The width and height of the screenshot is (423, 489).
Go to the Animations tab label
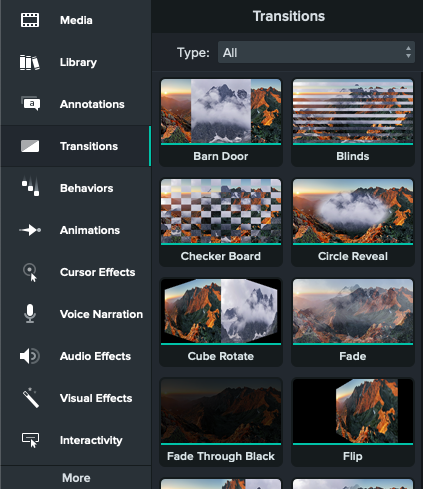click(90, 230)
